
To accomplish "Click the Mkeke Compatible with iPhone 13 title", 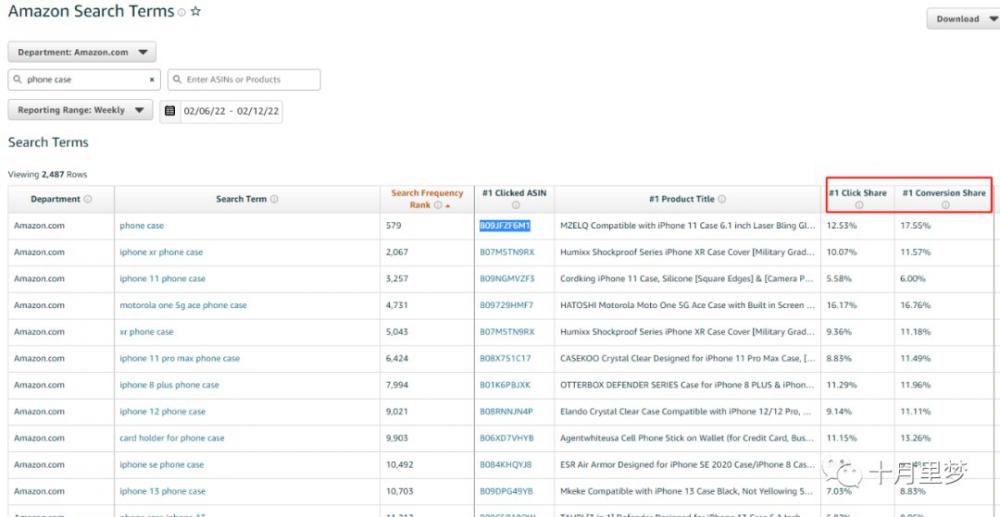I will (688, 492).
